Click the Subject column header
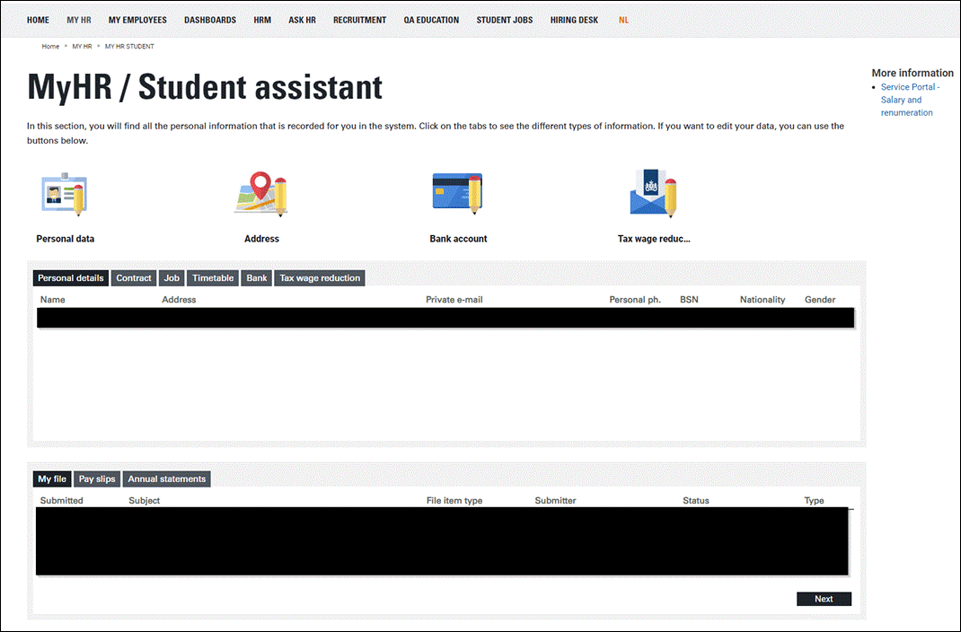 [x=144, y=501]
